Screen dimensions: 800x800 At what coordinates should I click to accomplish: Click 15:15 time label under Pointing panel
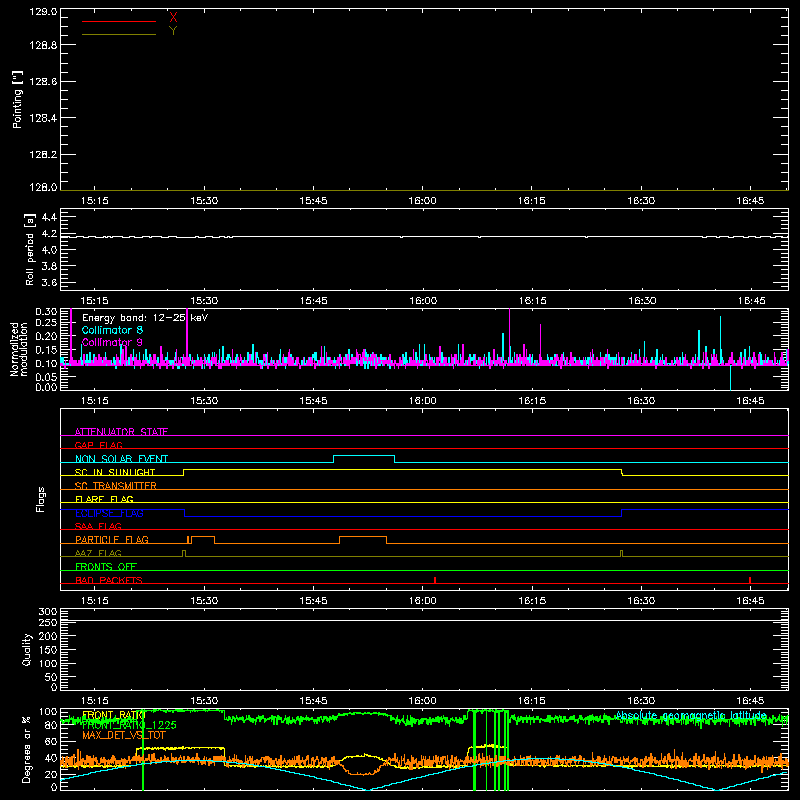(x=94, y=201)
